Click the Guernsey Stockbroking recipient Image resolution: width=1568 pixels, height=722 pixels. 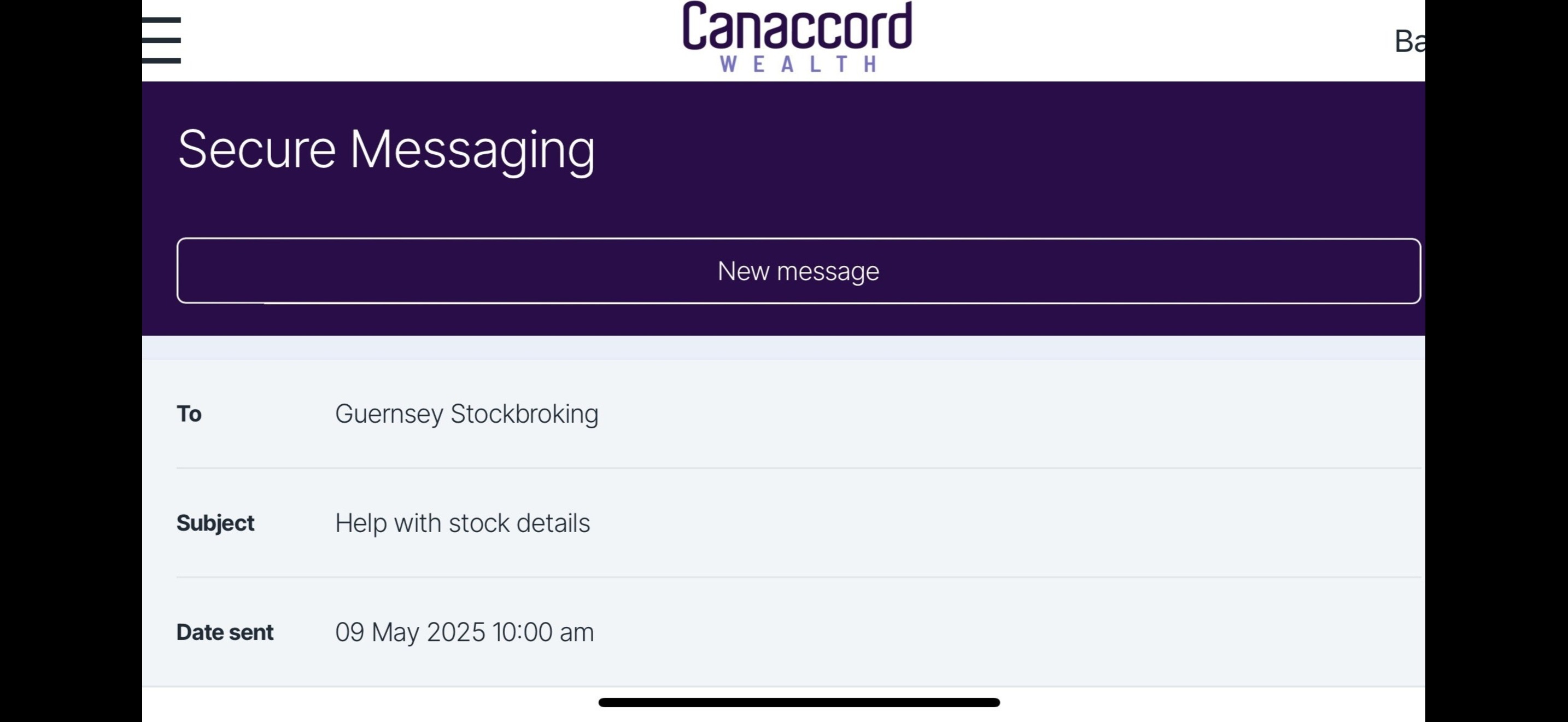click(x=466, y=414)
